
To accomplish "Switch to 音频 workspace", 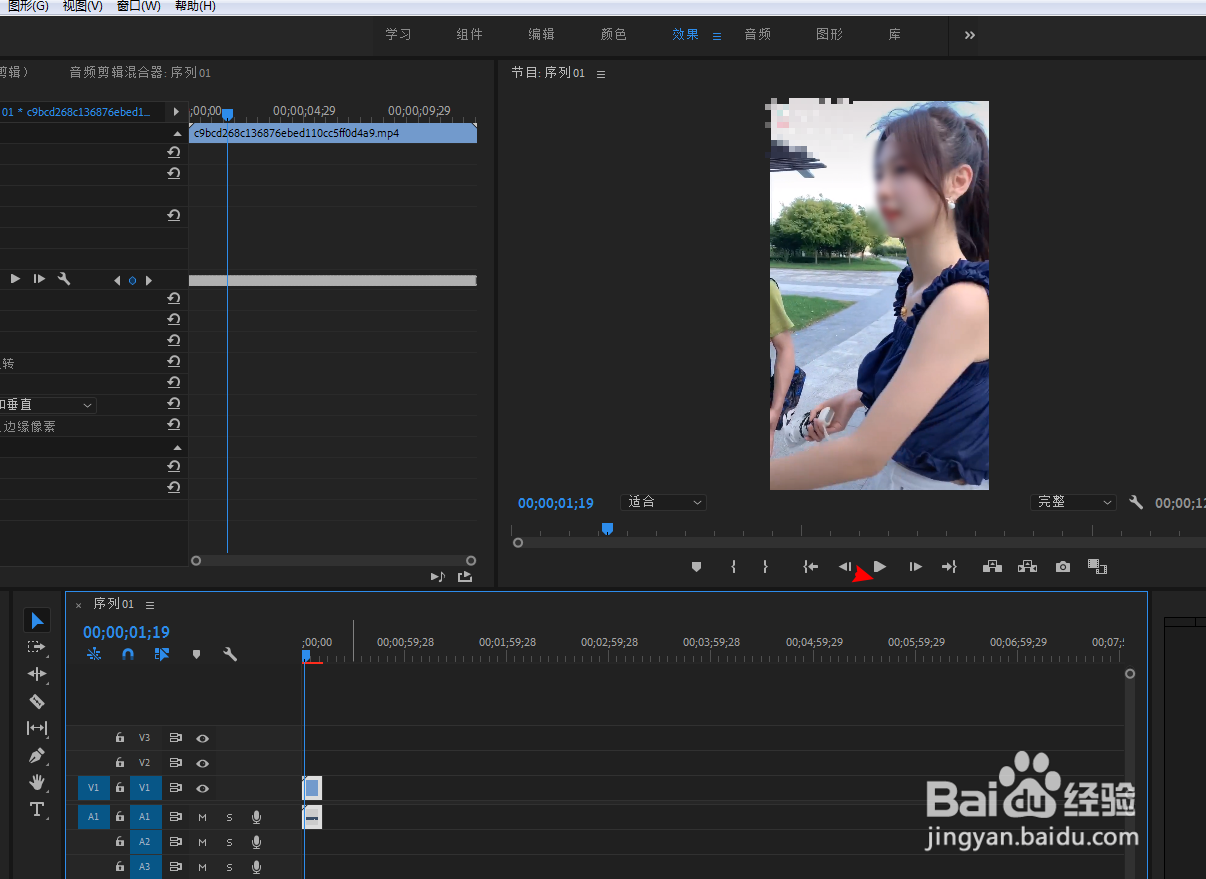I will click(x=757, y=34).
